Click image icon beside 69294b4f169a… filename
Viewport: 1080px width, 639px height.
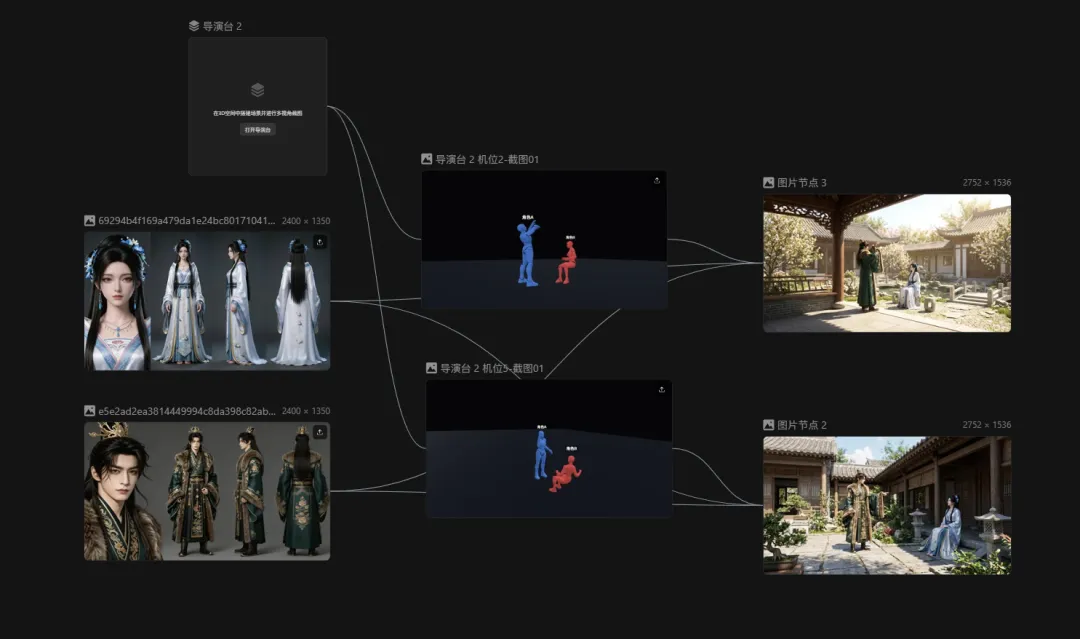pyautogui.click(x=90, y=220)
